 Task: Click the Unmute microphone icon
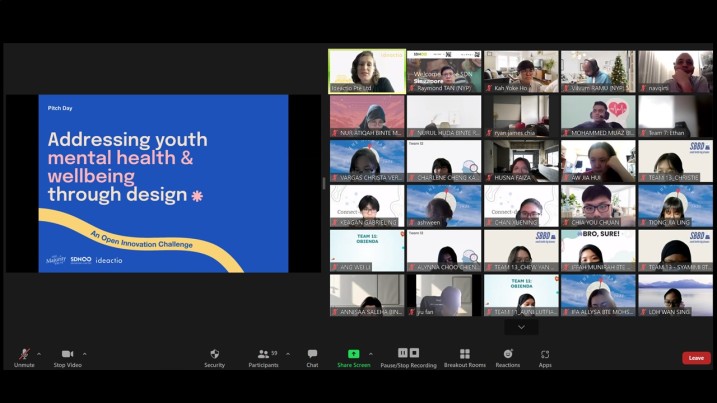coord(23,354)
